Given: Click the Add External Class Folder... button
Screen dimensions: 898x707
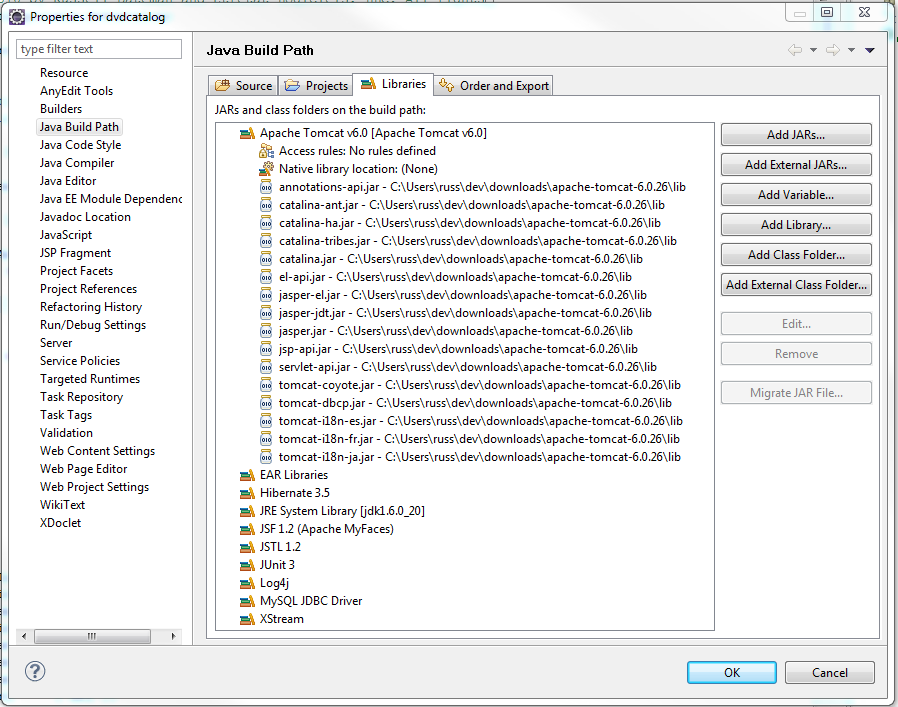Looking at the screenshot, I should click(x=796, y=285).
